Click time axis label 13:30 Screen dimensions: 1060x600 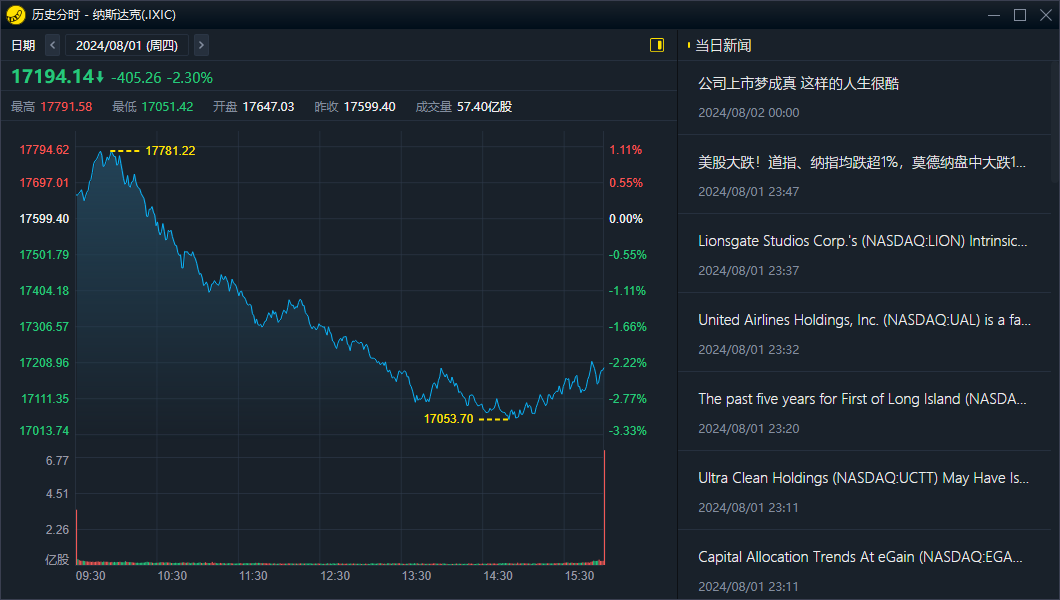(416, 576)
